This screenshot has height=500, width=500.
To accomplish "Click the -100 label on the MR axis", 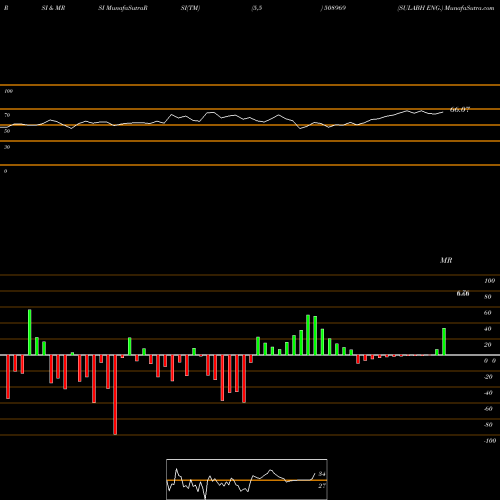I will [x=490, y=441].
